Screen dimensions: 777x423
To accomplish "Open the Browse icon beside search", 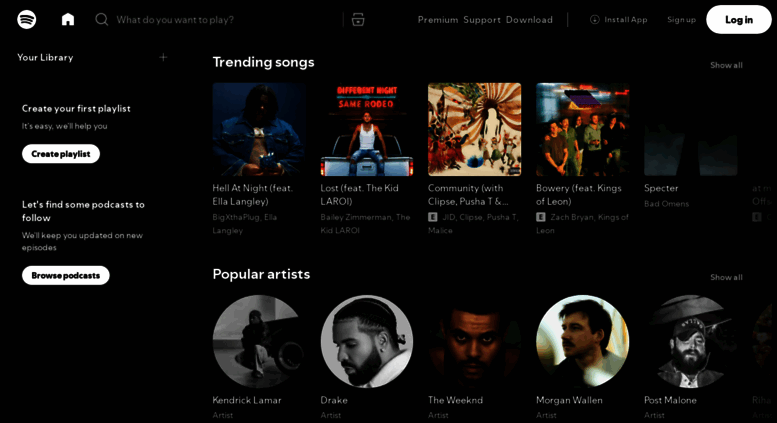I will (x=358, y=19).
